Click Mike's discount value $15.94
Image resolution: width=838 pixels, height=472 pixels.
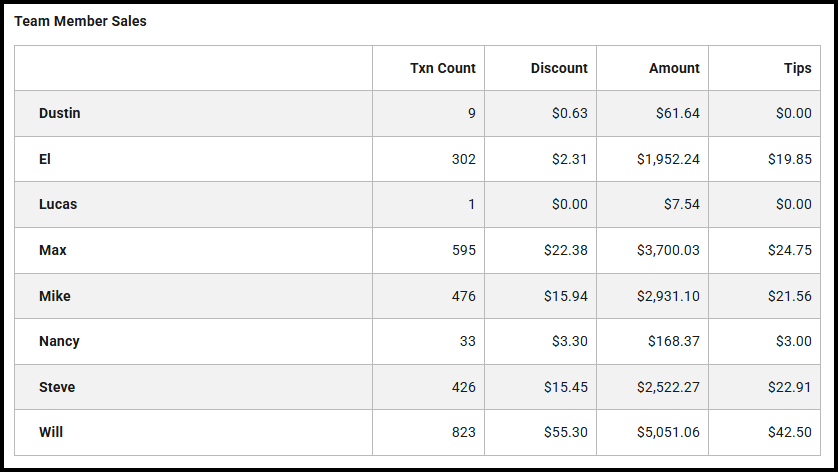(569, 296)
